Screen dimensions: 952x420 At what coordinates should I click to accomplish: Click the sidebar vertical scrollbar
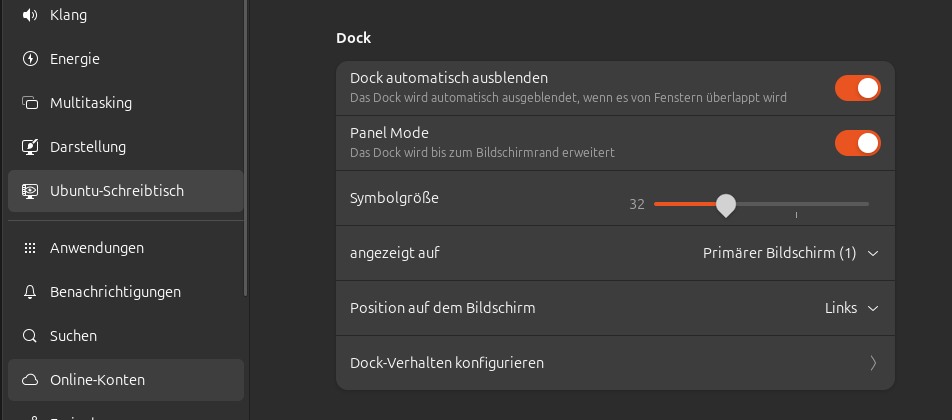click(246, 150)
